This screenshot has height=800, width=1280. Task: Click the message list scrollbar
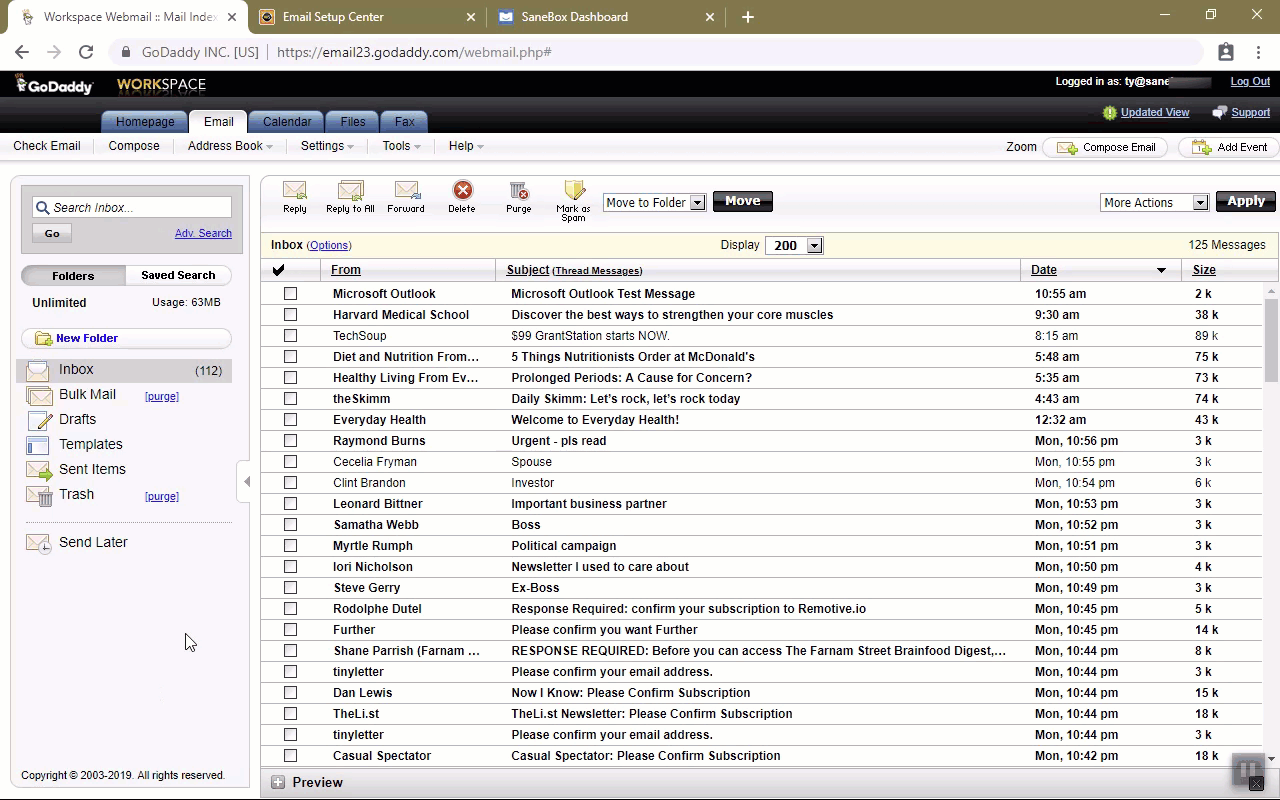[1271, 340]
